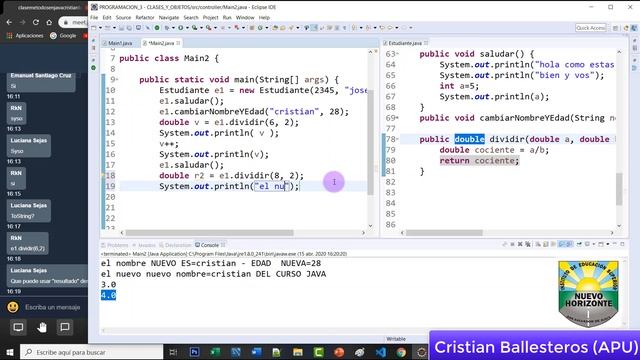Expand the Run dropdown arrow
The image size is (640, 360).
[x=187, y=28]
